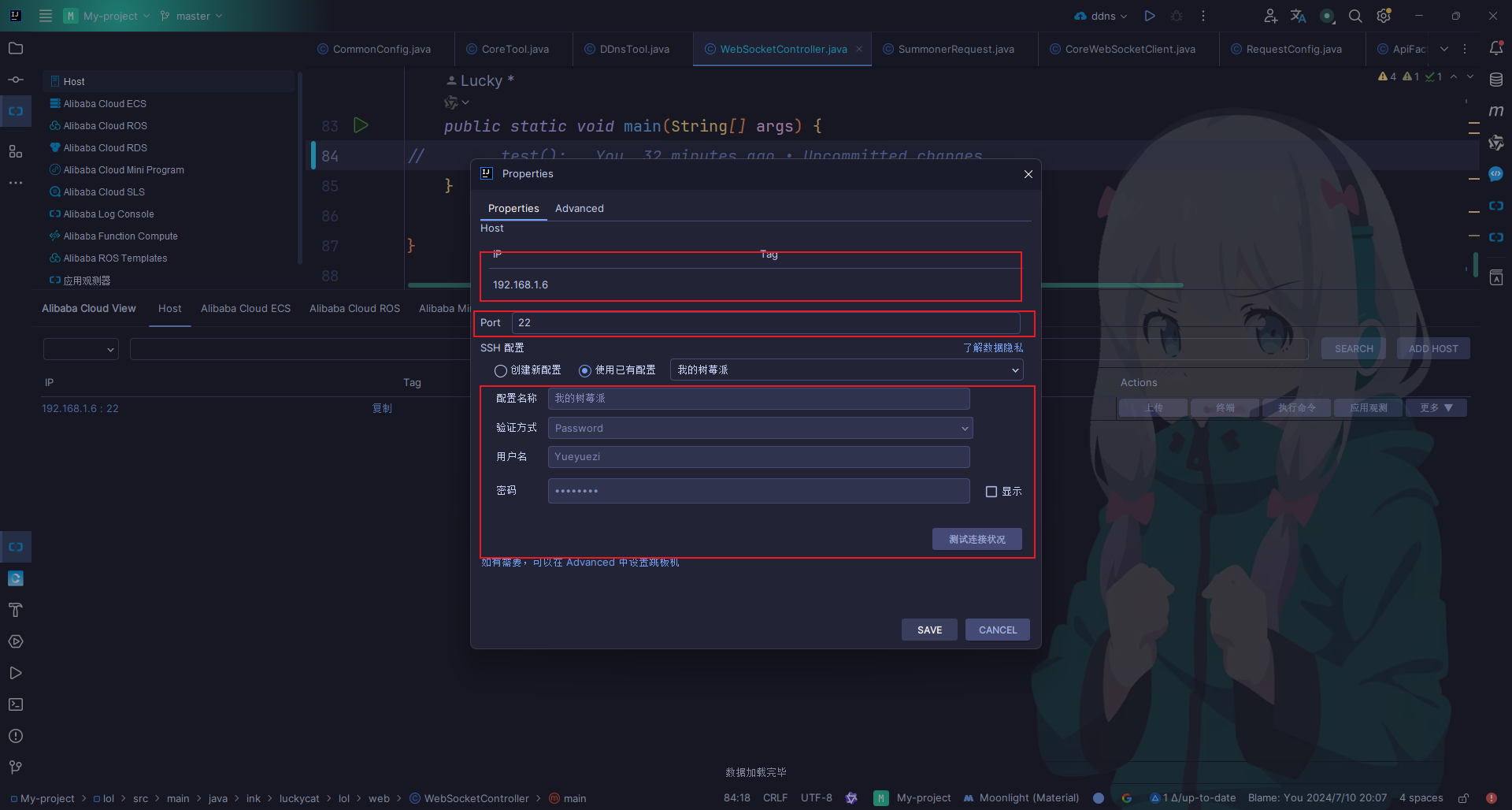Image resolution: width=1512 pixels, height=810 pixels.
Task: Show hidden editor tabs chevron
Action: pos(1444,49)
